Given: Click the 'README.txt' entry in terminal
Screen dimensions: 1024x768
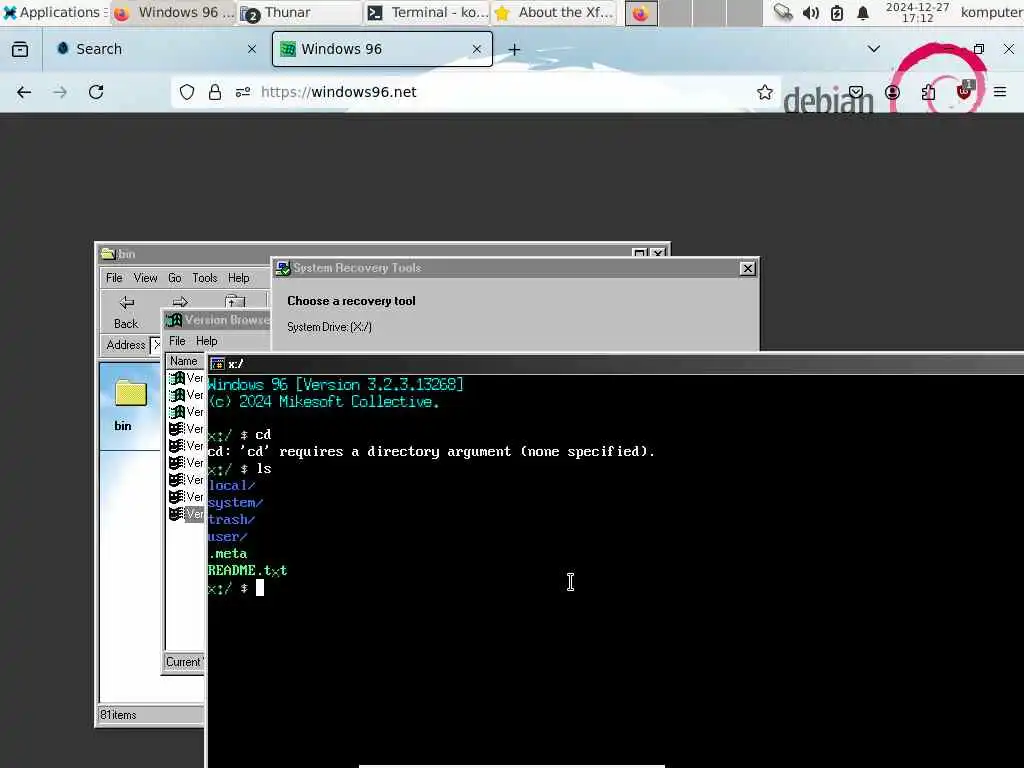Looking at the screenshot, I should (x=248, y=570).
